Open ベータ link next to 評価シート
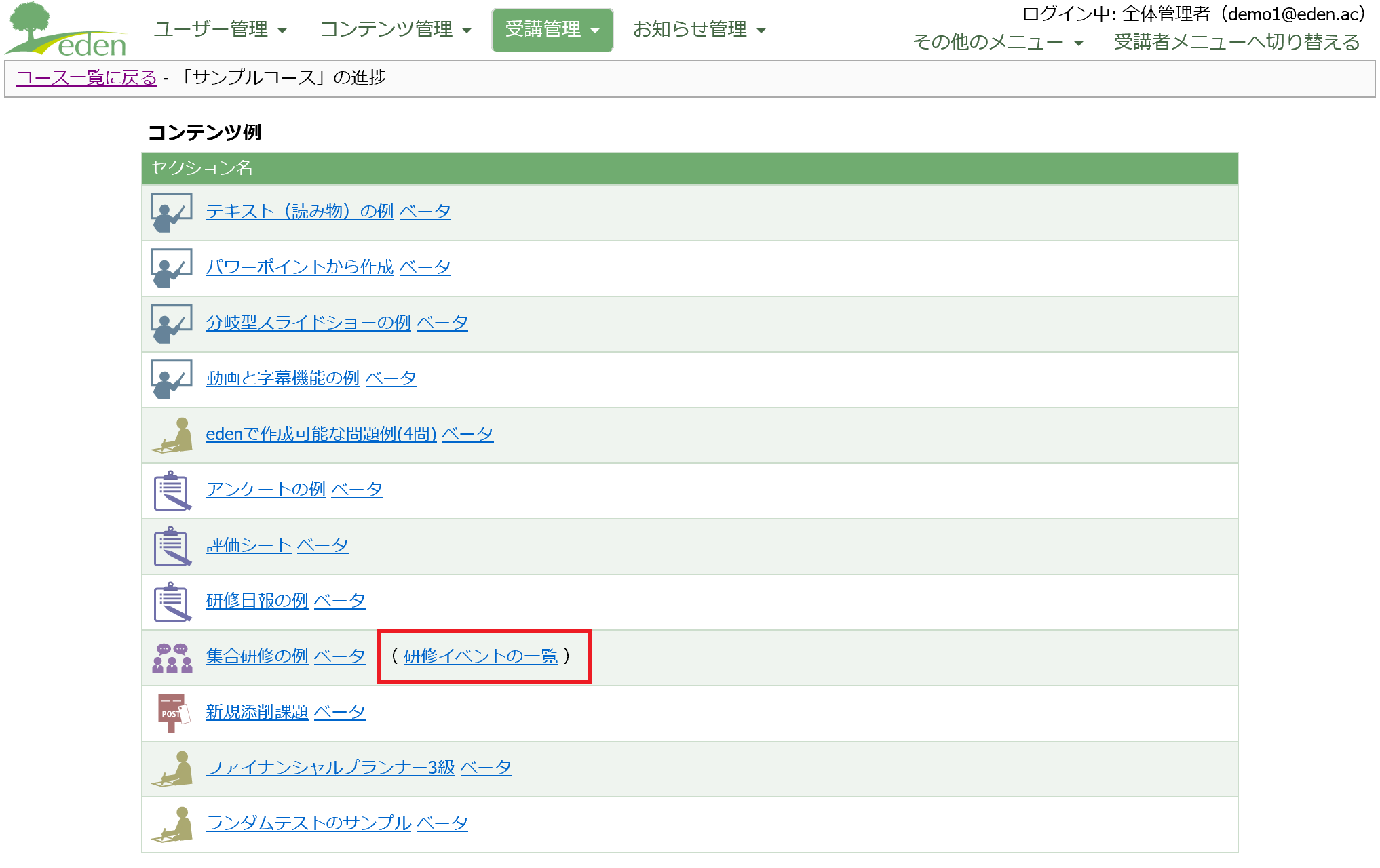The width and height of the screenshot is (1380, 868). [323, 545]
